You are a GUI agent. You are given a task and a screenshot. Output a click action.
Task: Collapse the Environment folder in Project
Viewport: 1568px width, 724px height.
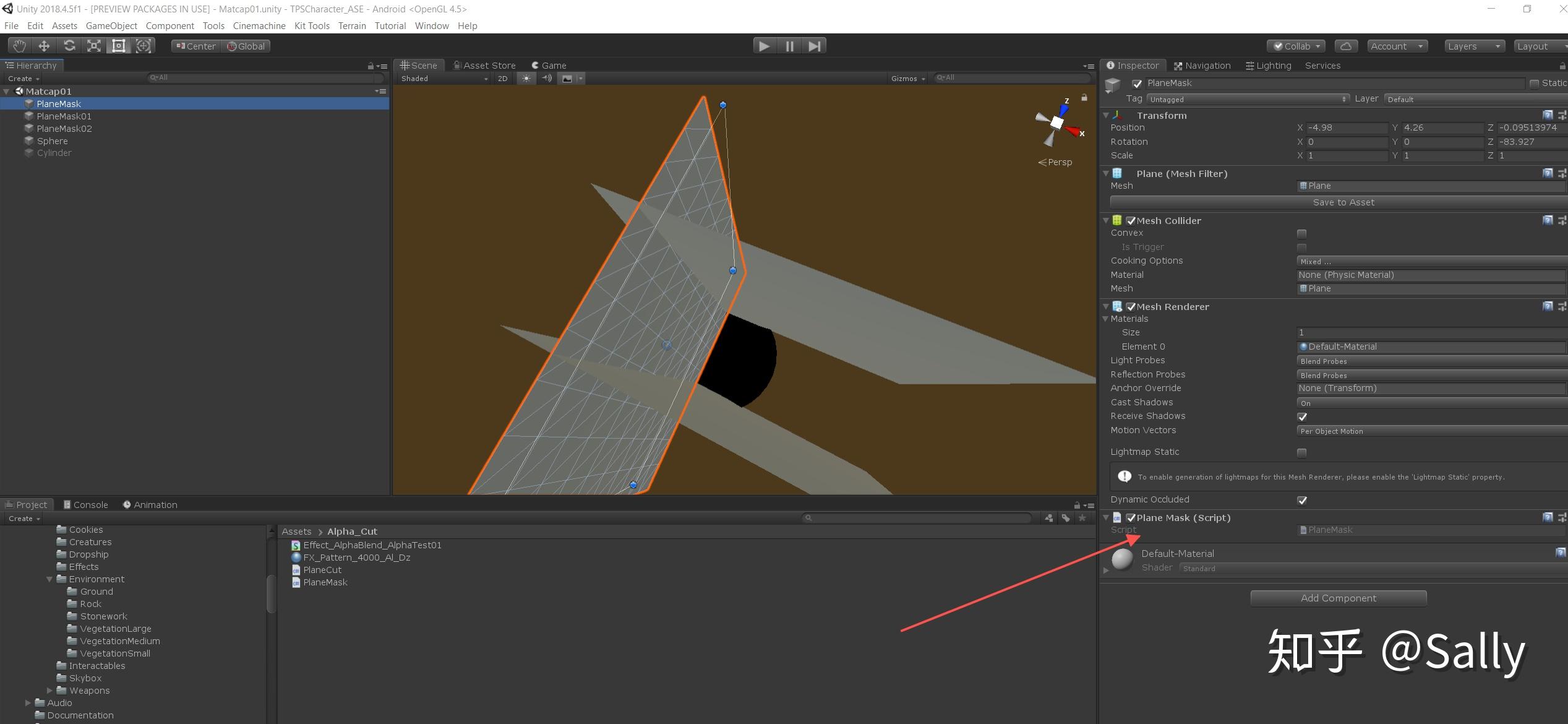pyautogui.click(x=49, y=579)
